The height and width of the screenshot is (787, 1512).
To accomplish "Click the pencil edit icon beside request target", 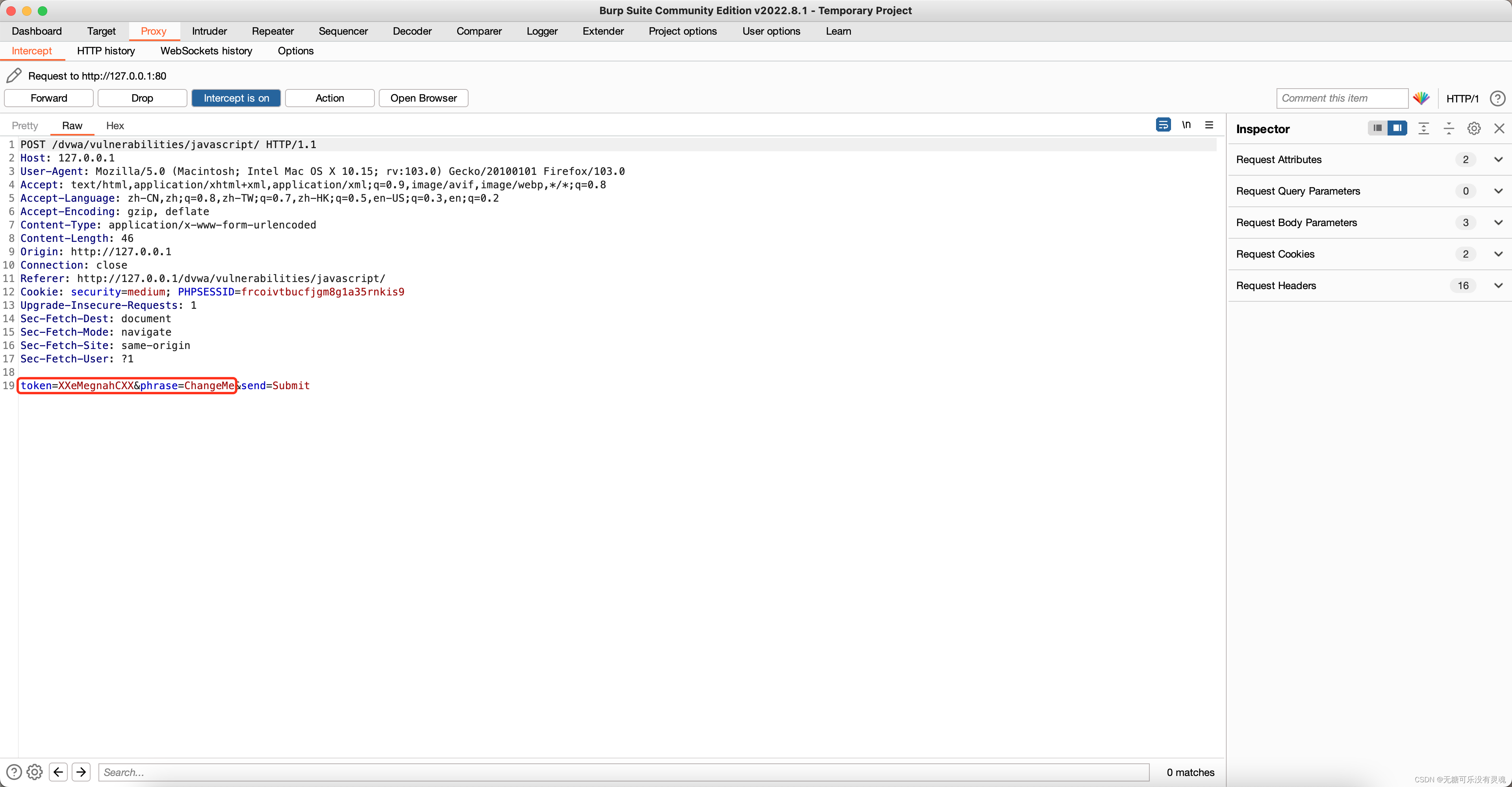I will [14, 76].
